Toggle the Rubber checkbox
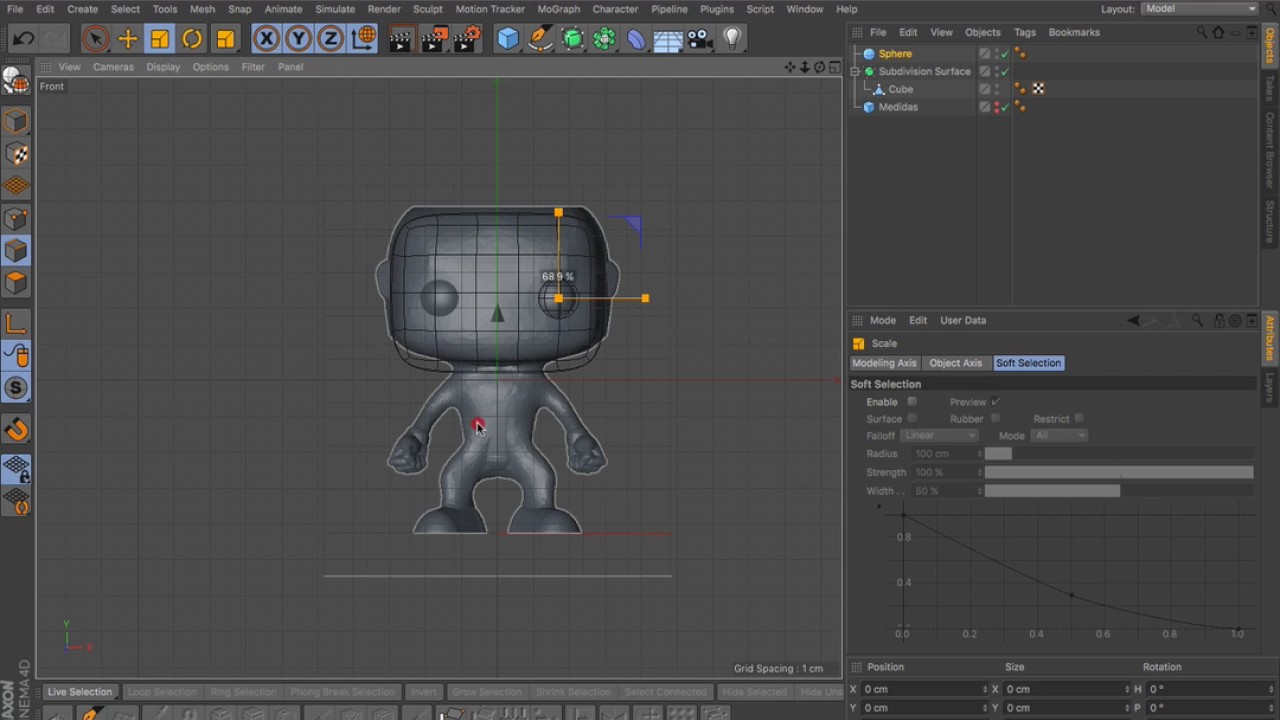Viewport: 1280px width, 720px height. [x=995, y=419]
